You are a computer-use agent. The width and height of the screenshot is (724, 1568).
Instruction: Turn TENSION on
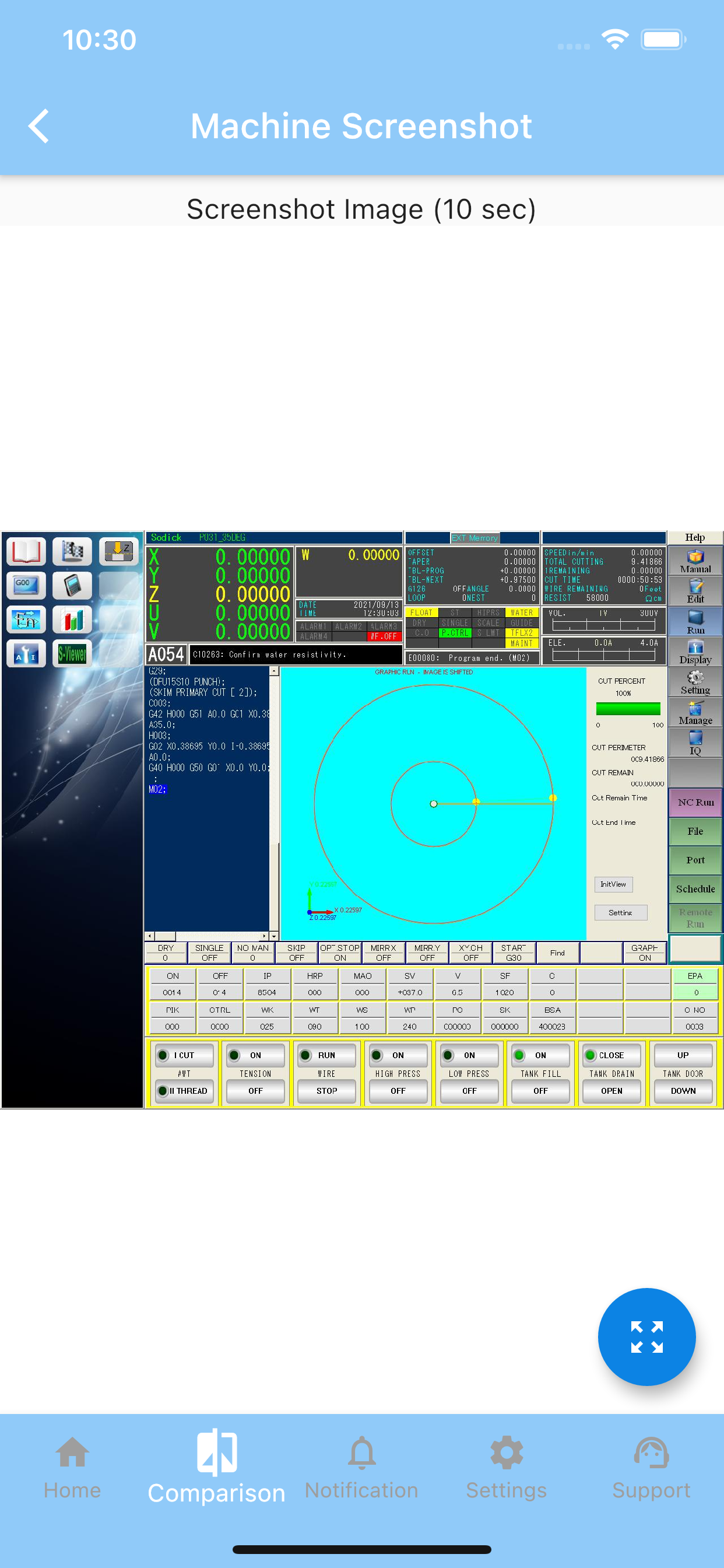255,1055
